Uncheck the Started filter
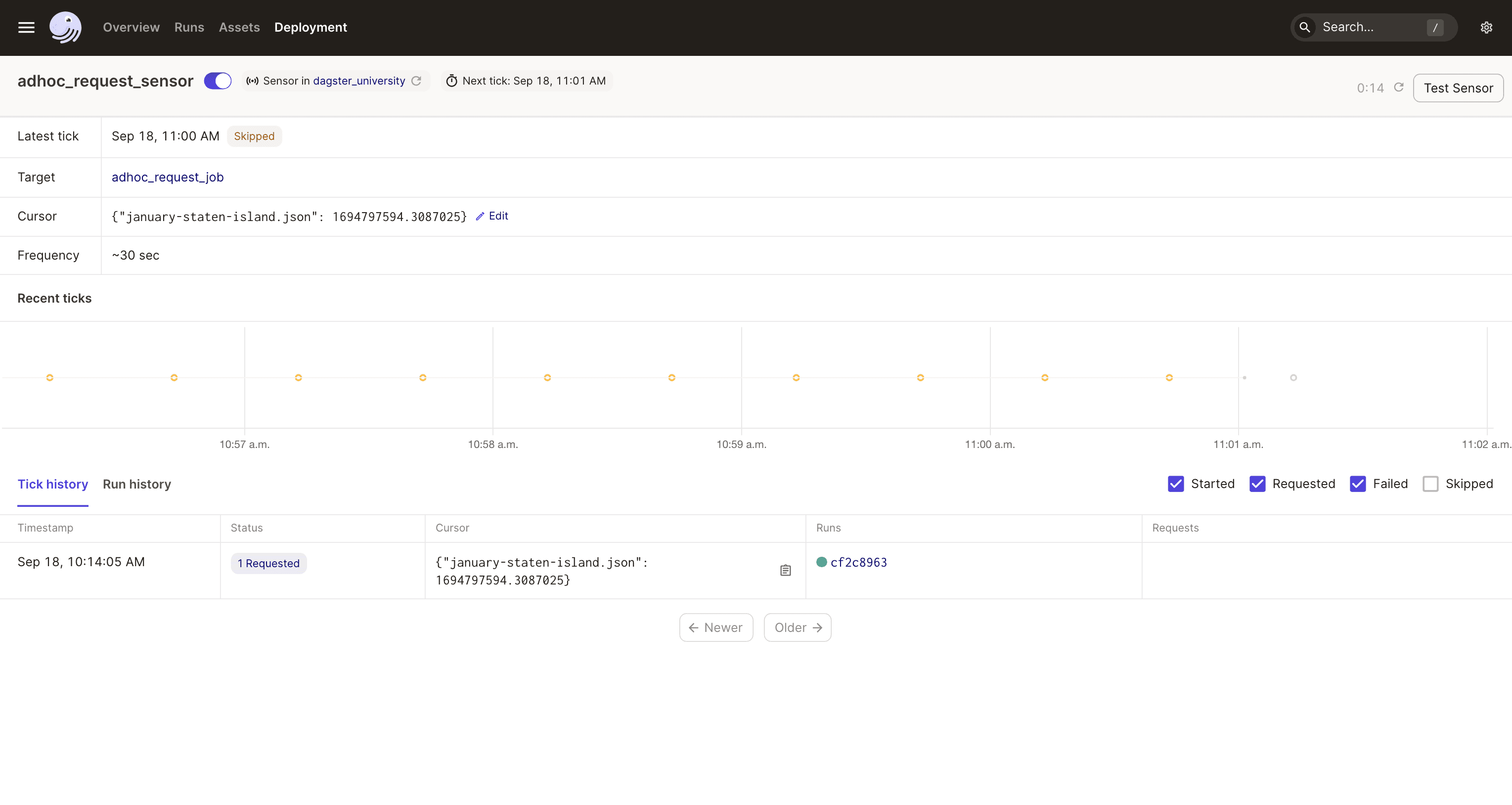 point(1176,484)
